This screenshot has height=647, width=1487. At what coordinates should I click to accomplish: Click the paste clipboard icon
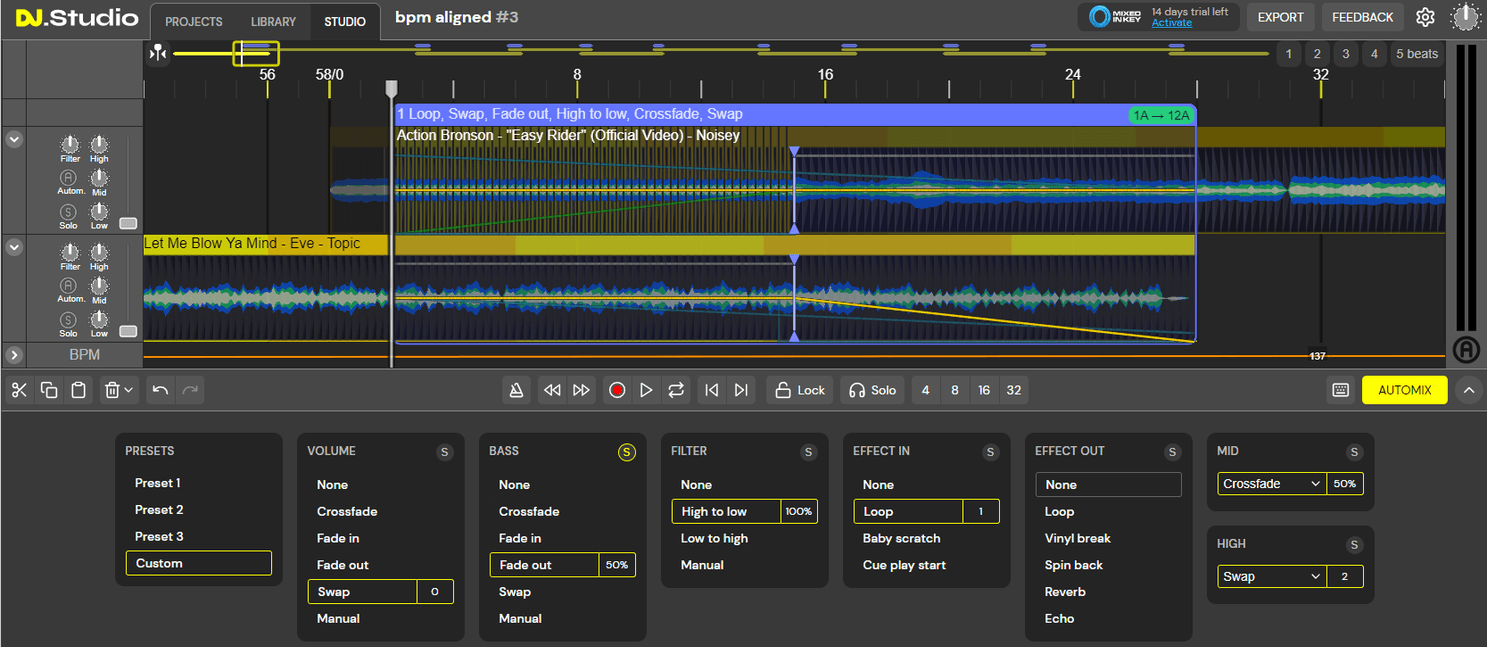coord(78,390)
